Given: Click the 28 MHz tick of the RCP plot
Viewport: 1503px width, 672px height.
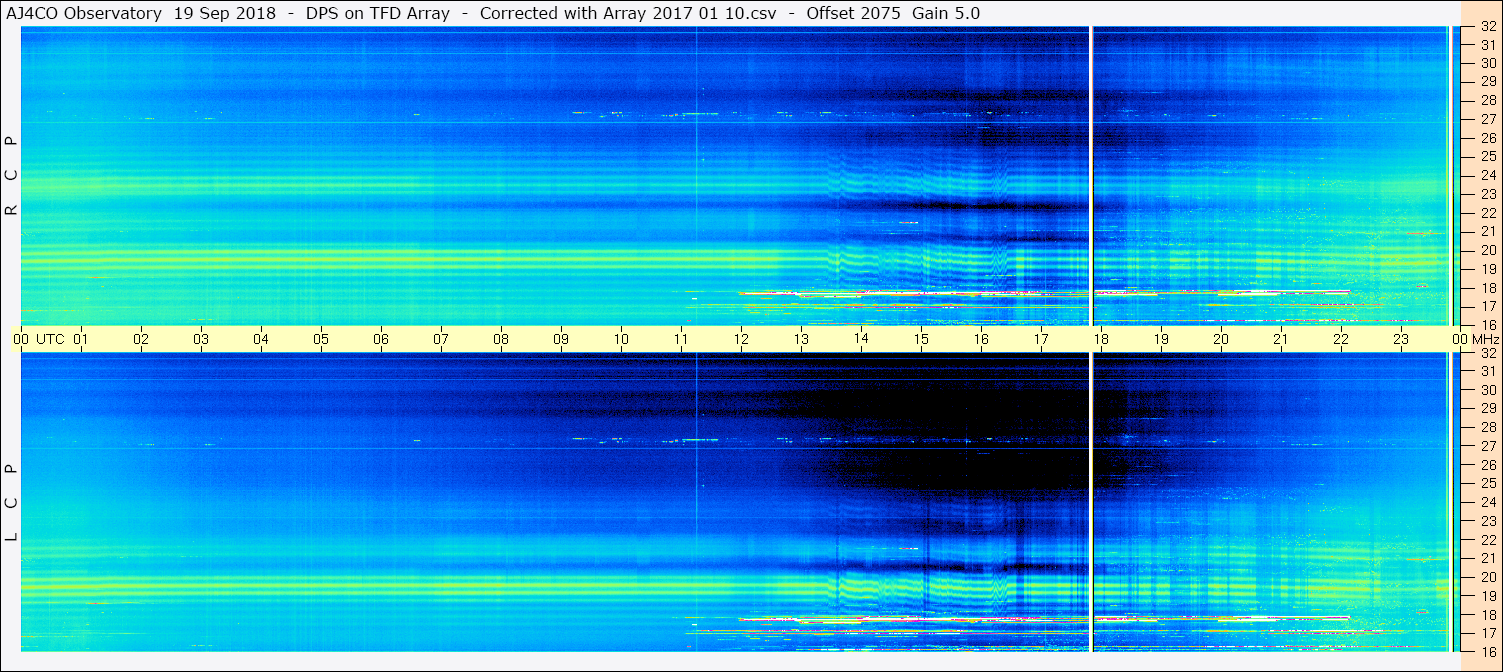Looking at the screenshot, I should [x=1487, y=101].
